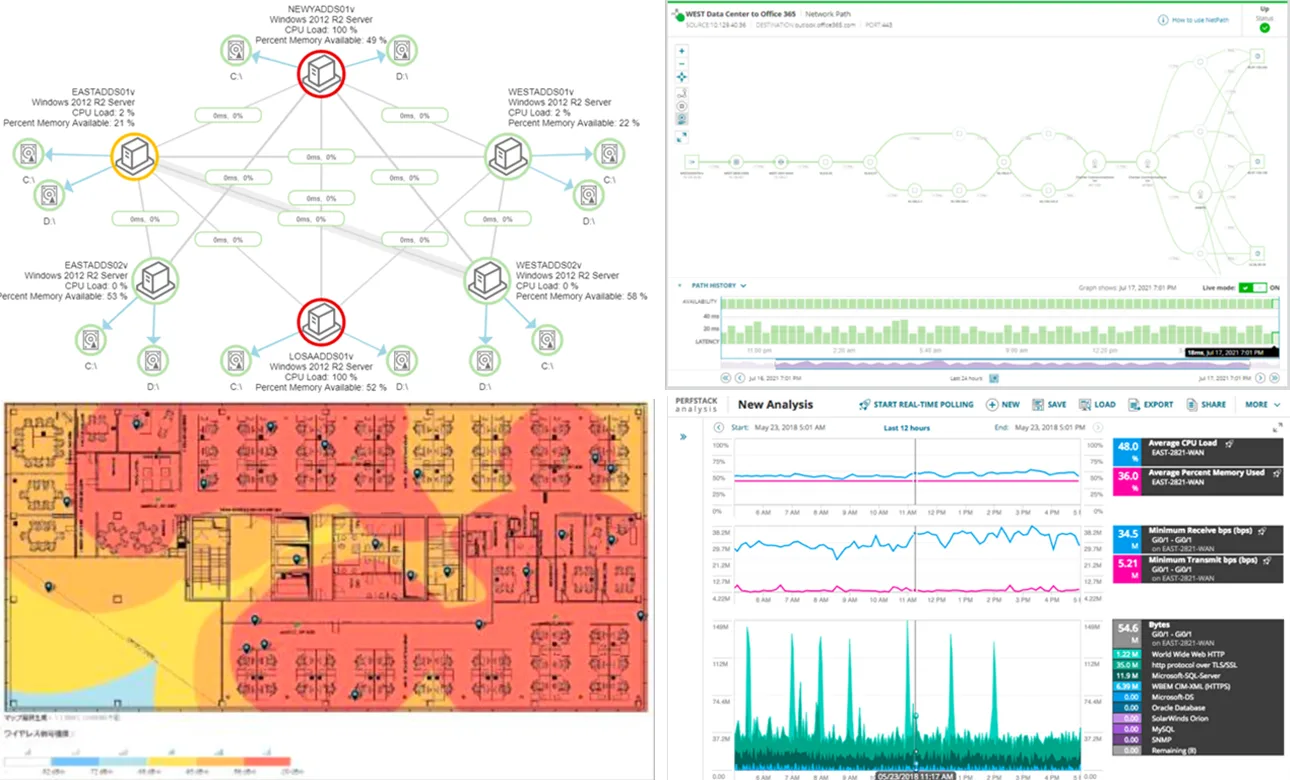
Task: Open the Last 24 hours calendar icon
Action: (x=993, y=378)
